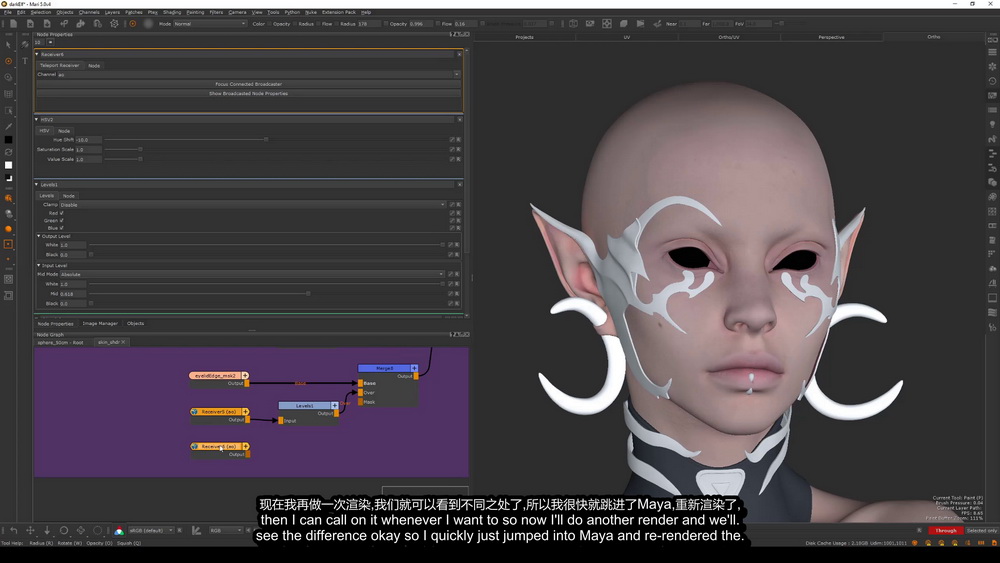Collapse the Input Level group
Image resolution: width=1000 pixels, height=563 pixels.
pos(39,265)
